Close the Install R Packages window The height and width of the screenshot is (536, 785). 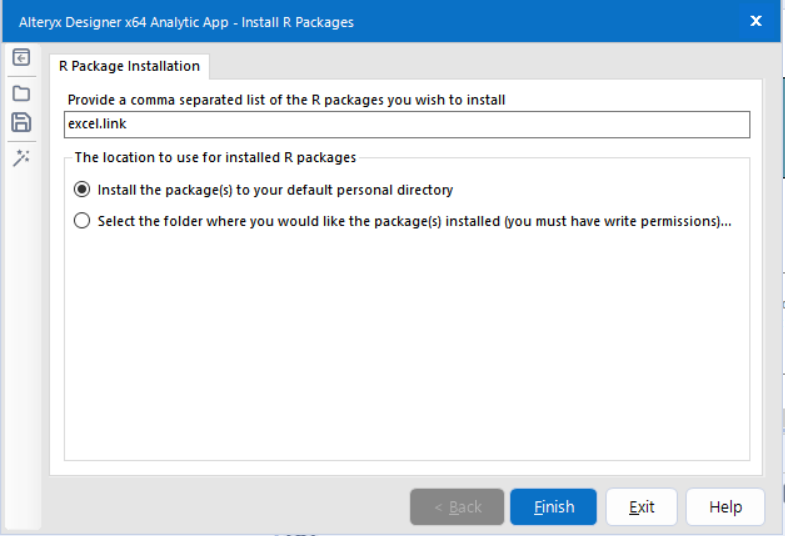point(755,21)
